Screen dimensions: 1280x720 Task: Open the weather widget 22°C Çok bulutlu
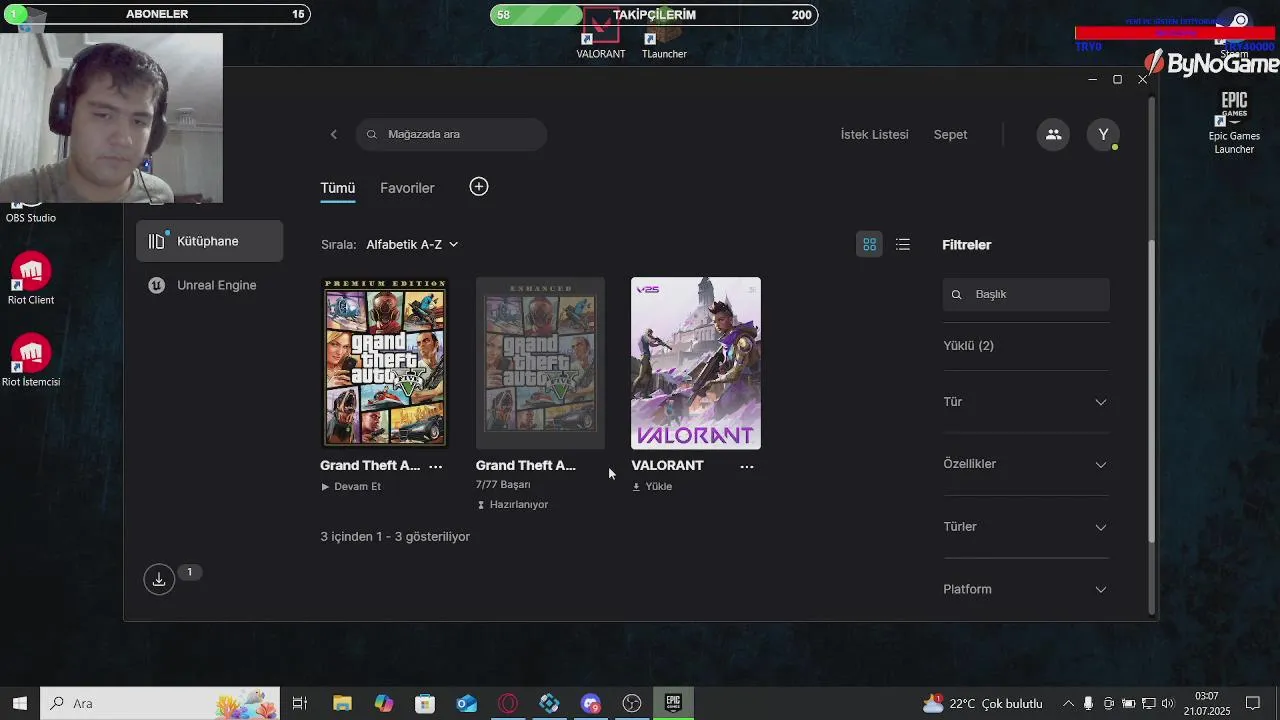tap(982, 703)
